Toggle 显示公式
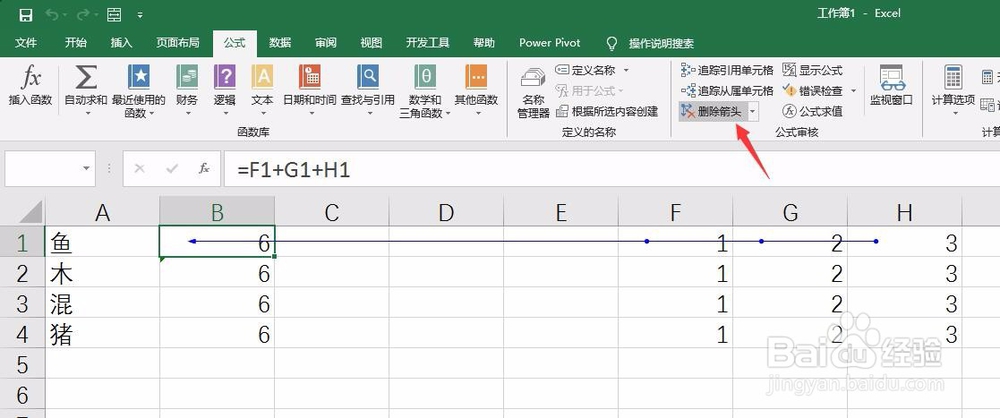Viewport: 1000px width, 418px height. point(812,70)
